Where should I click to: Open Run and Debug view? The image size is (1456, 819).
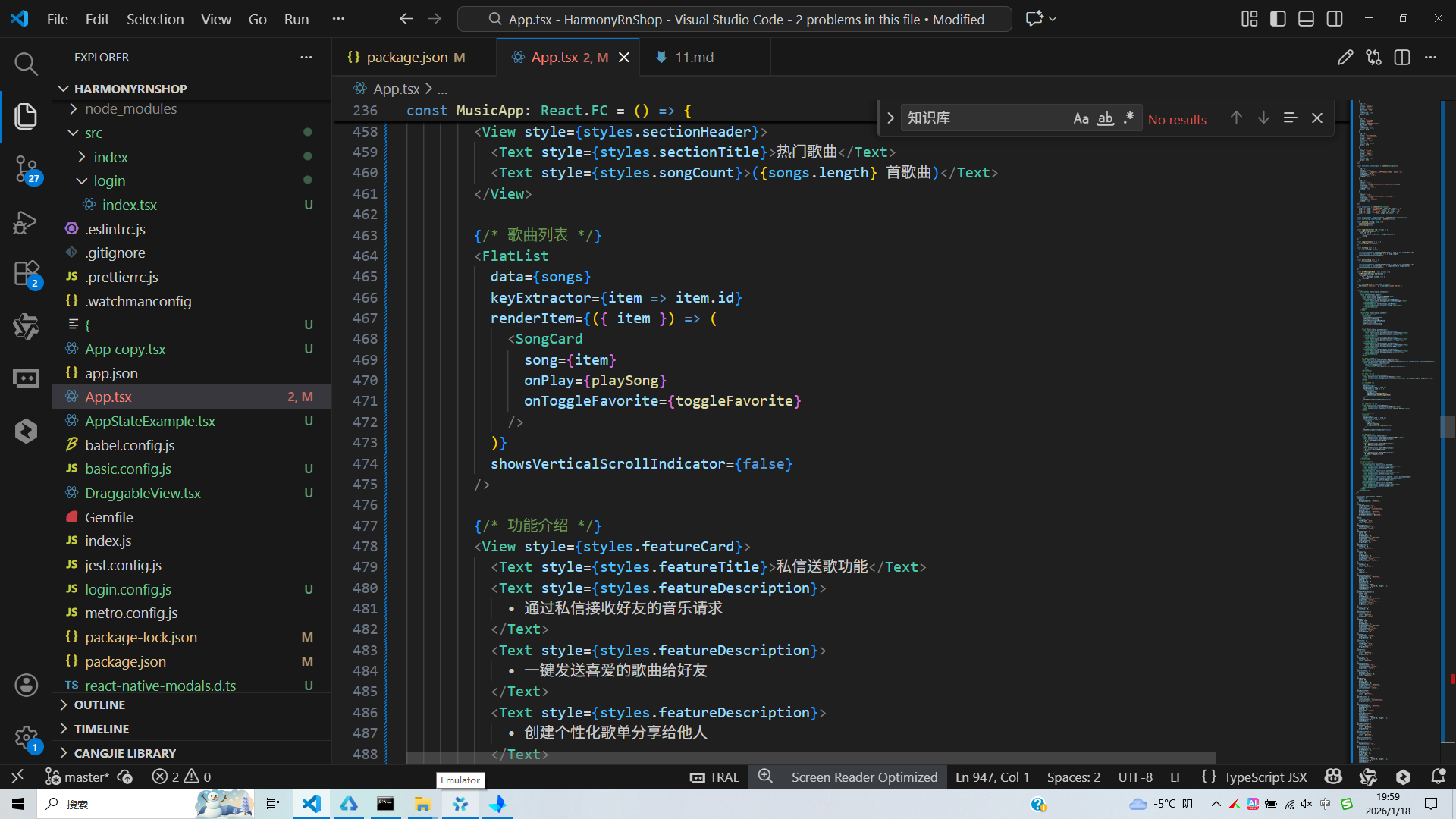click(x=26, y=222)
